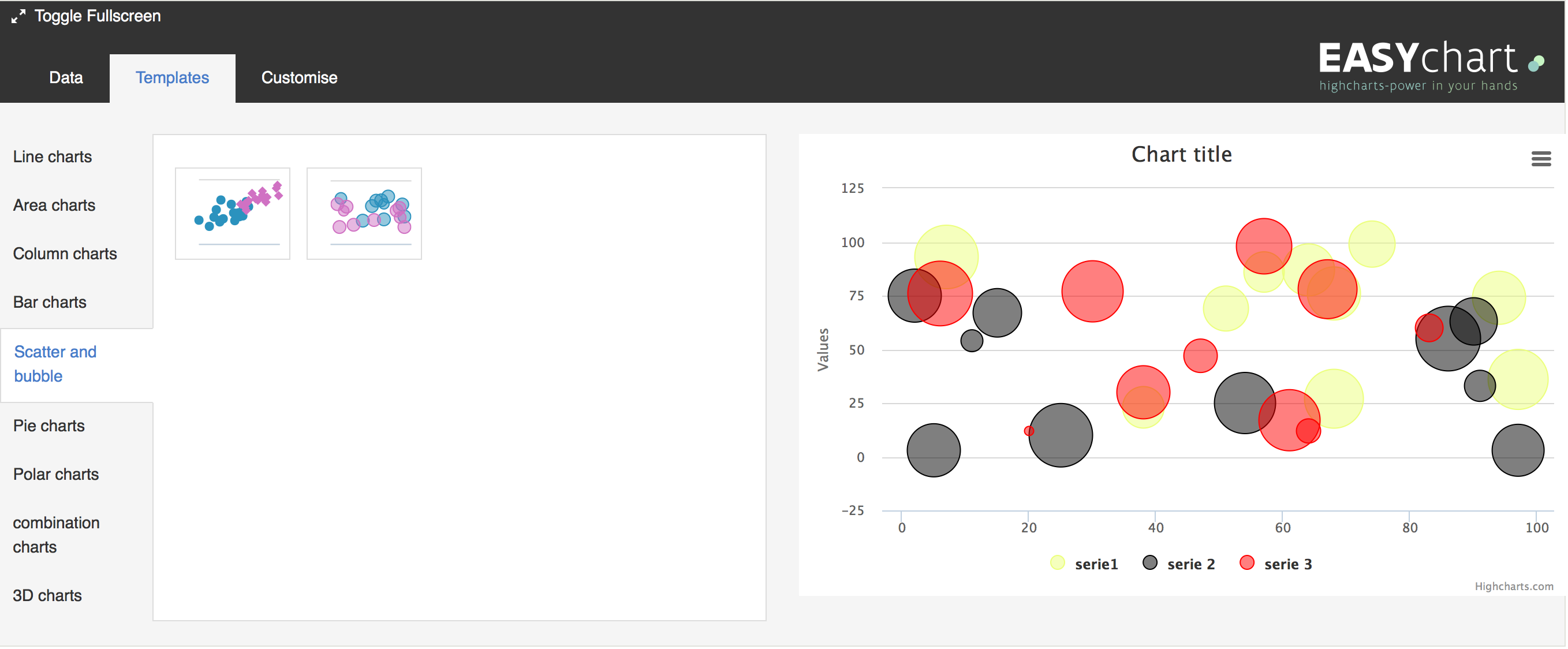1568x649 pixels.
Task: Switch to the Customise tab
Action: (x=299, y=77)
